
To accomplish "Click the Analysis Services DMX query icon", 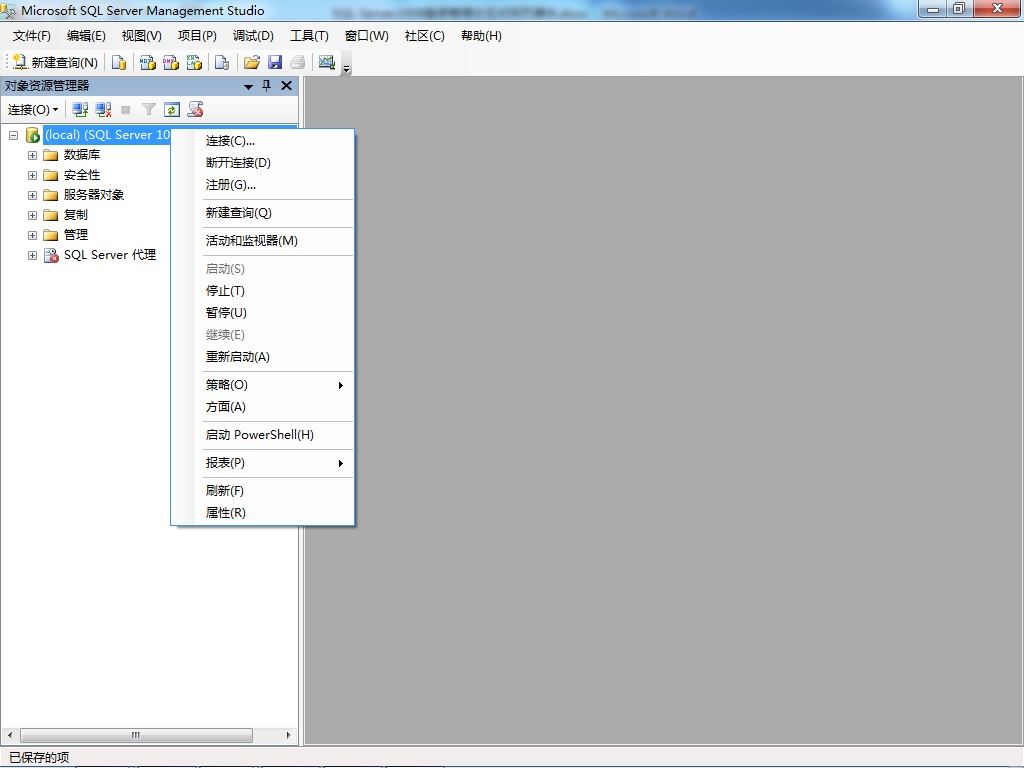I will coord(171,62).
